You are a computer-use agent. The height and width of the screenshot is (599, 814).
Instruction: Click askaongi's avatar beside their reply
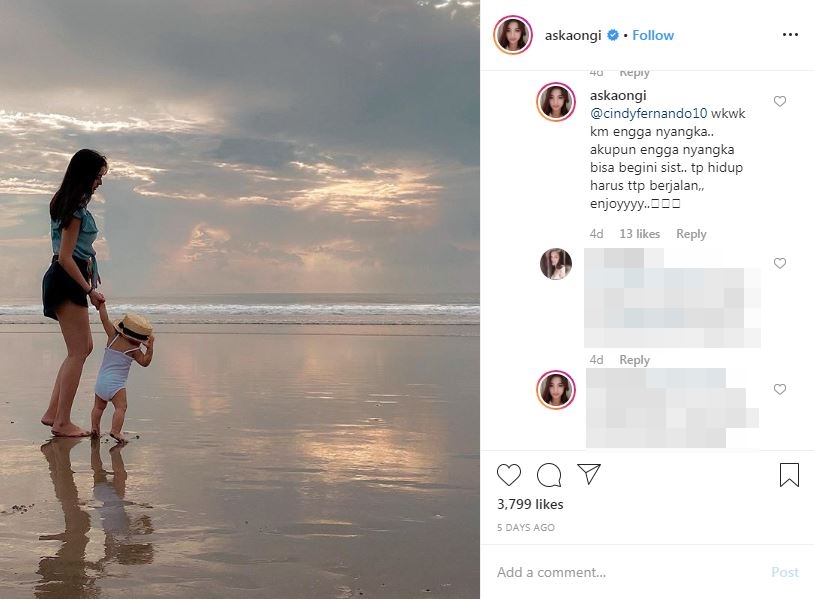pyautogui.click(x=556, y=103)
